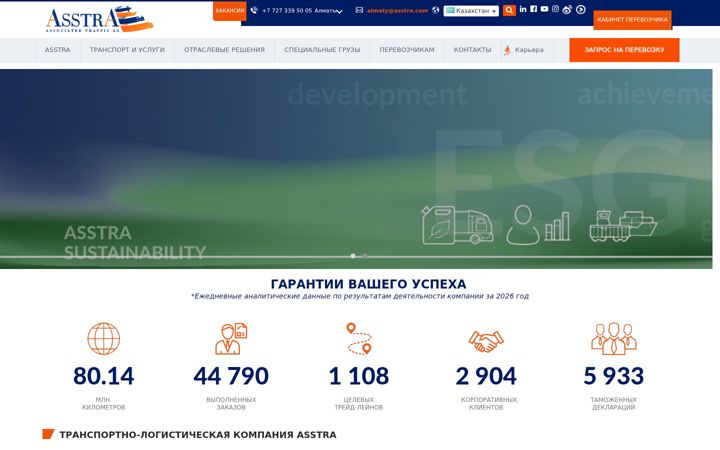Image resolution: width=720 pixels, height=450 pixels.
Task: Click the email envelope icon
Action: pos(359,10)
